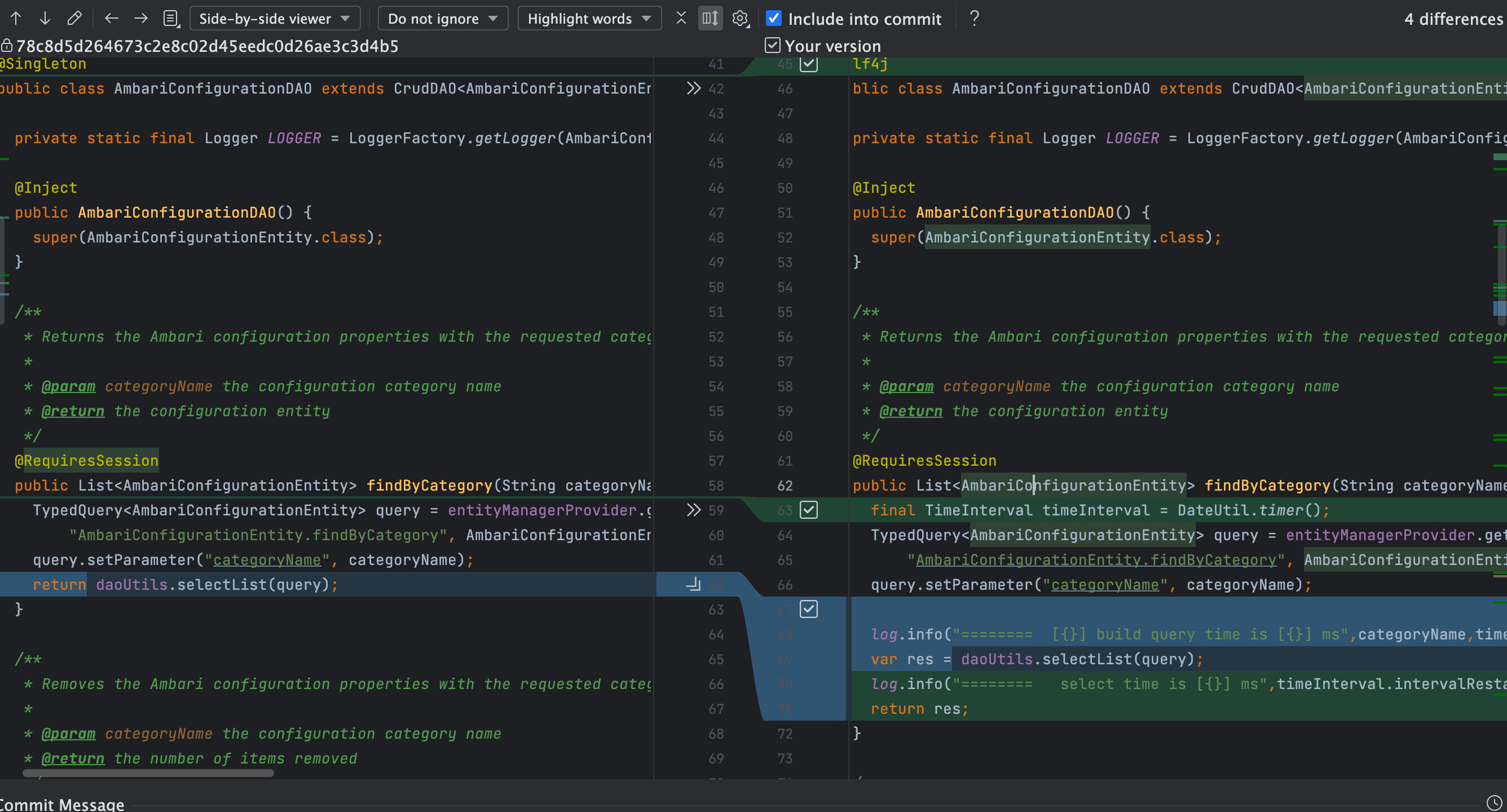This screenshot has width=1507, height=812.
Task: Click 'return res;' line in right pane
Action: pyautogui.click(x=920, y=708)
